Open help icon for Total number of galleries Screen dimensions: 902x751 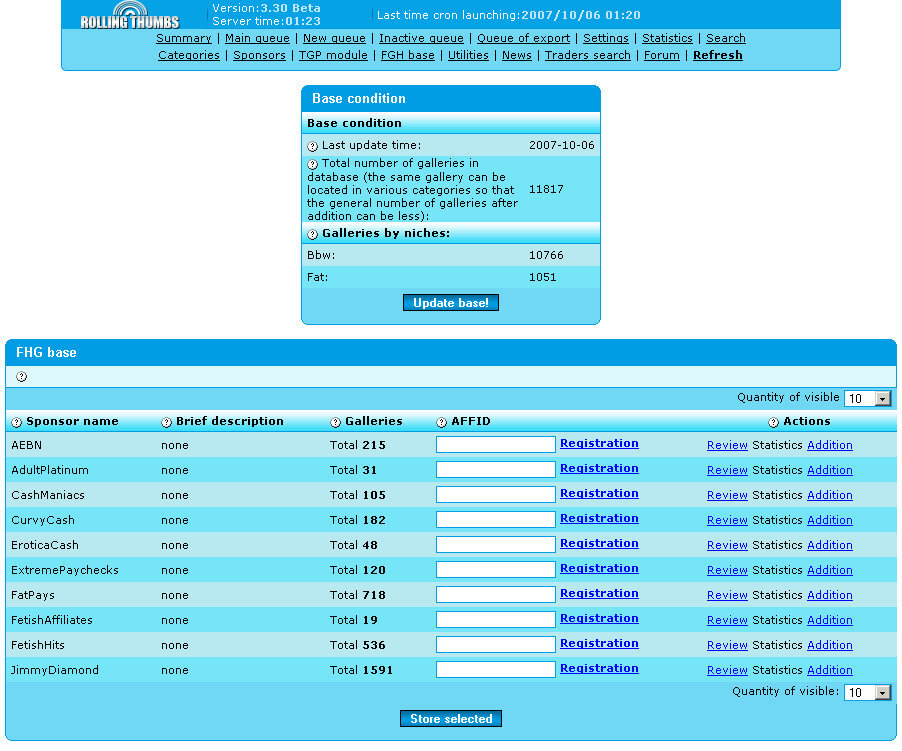pos(312,164)
